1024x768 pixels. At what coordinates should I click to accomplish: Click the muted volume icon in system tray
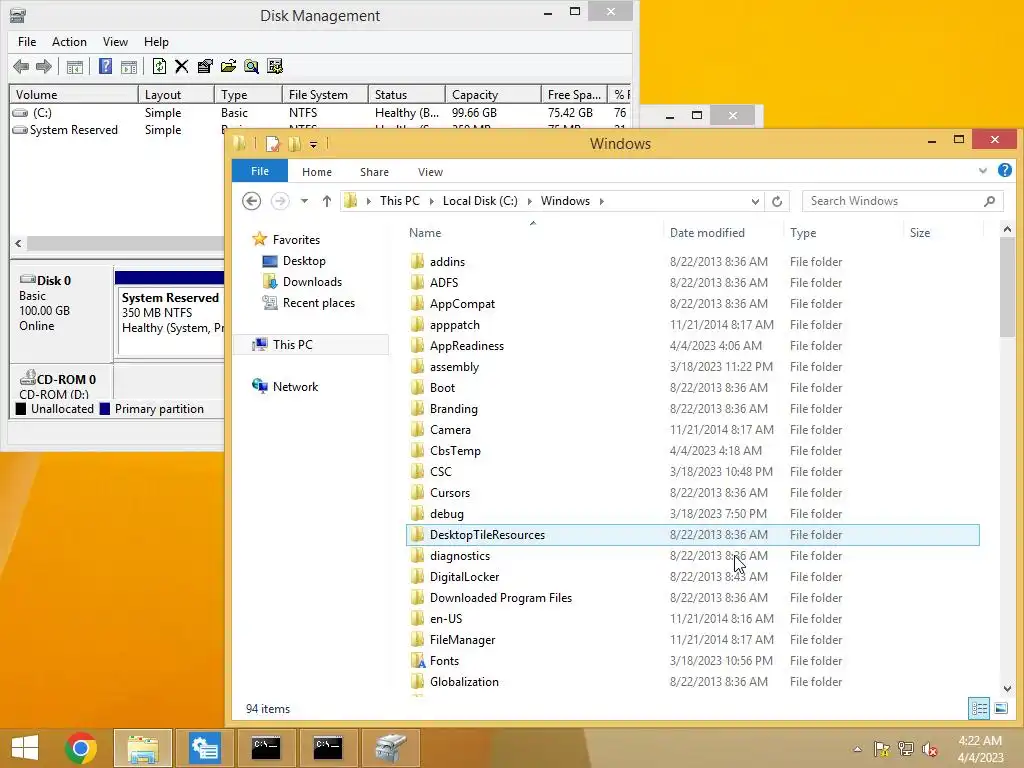[x=929, y=749]
